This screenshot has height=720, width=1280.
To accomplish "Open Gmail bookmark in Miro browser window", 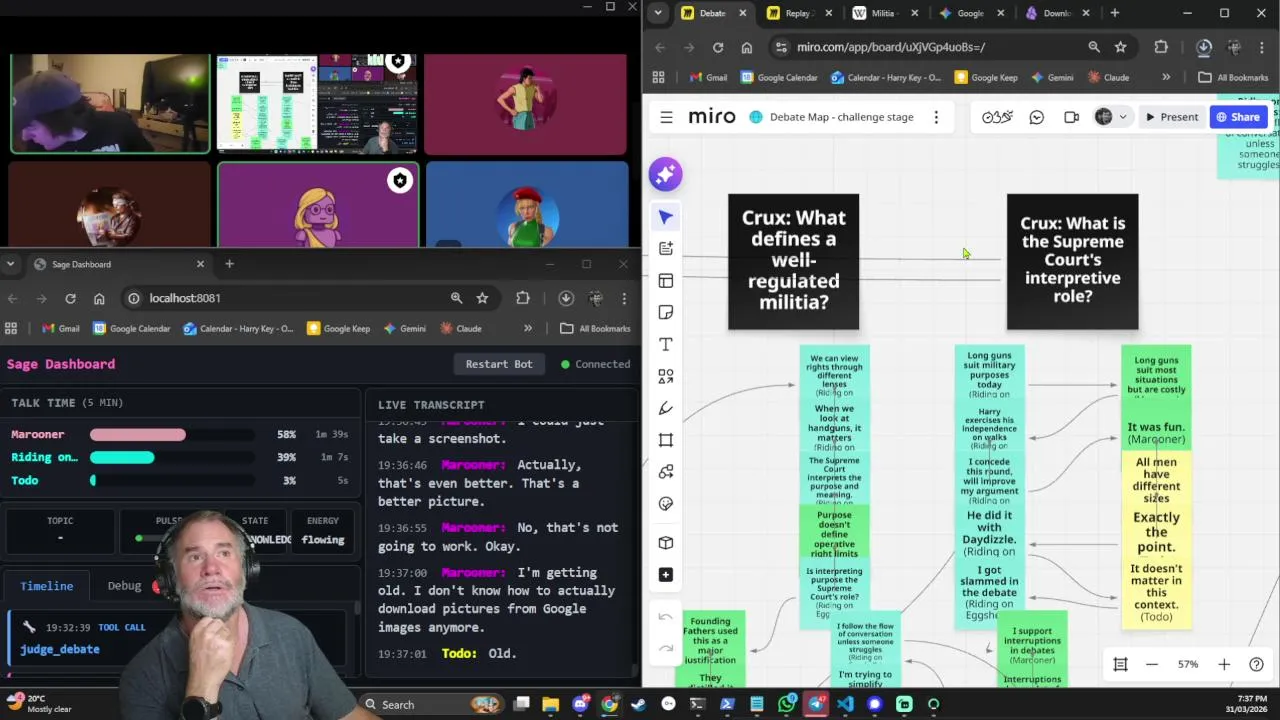I will [708, 77].
